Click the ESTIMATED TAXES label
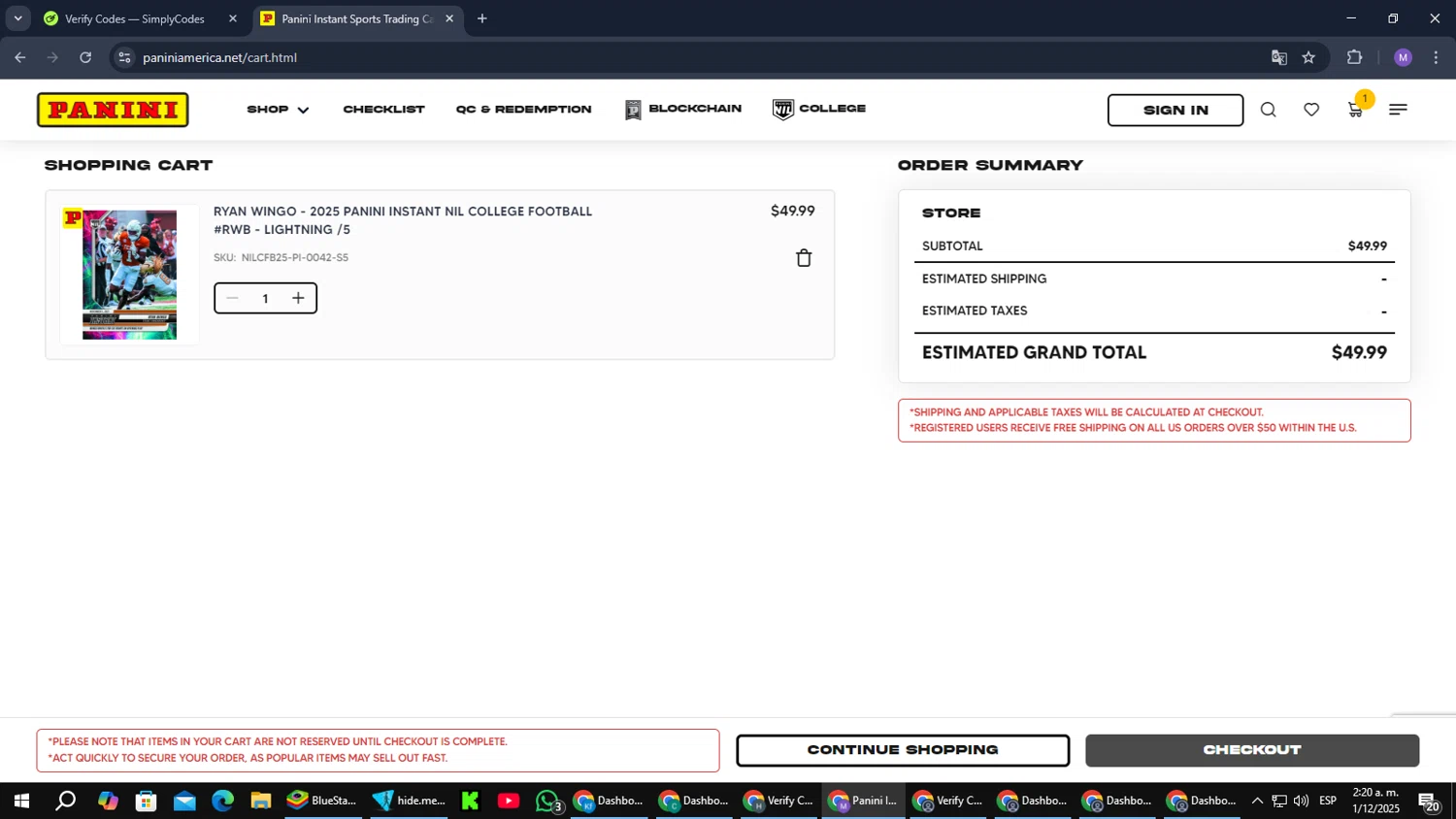This screenshot has height=819, width=1456. pos(975,311)
